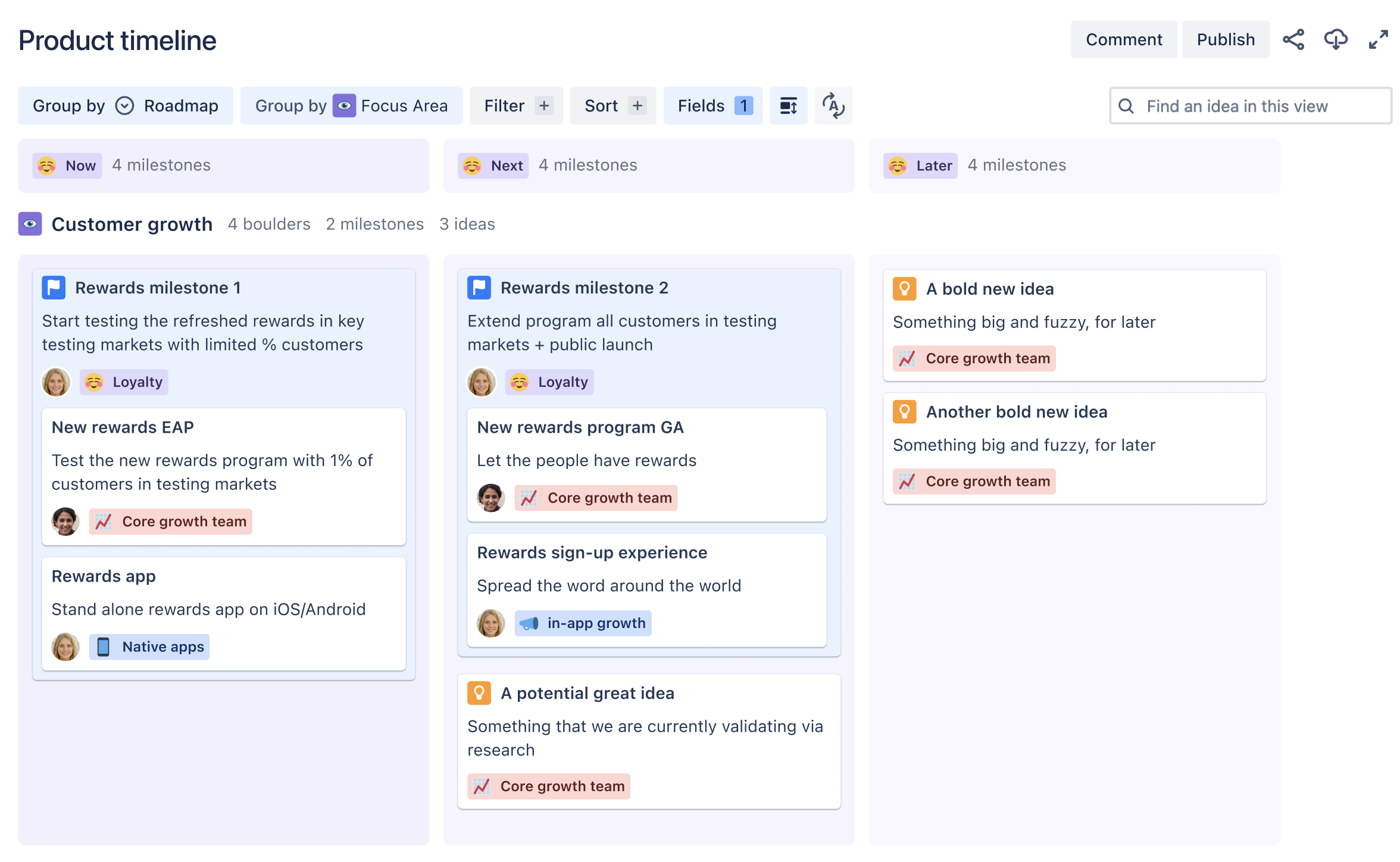Click the auto-sort refresh icon
Viewport: 1400px width, 862px height.
coord(833,106)
